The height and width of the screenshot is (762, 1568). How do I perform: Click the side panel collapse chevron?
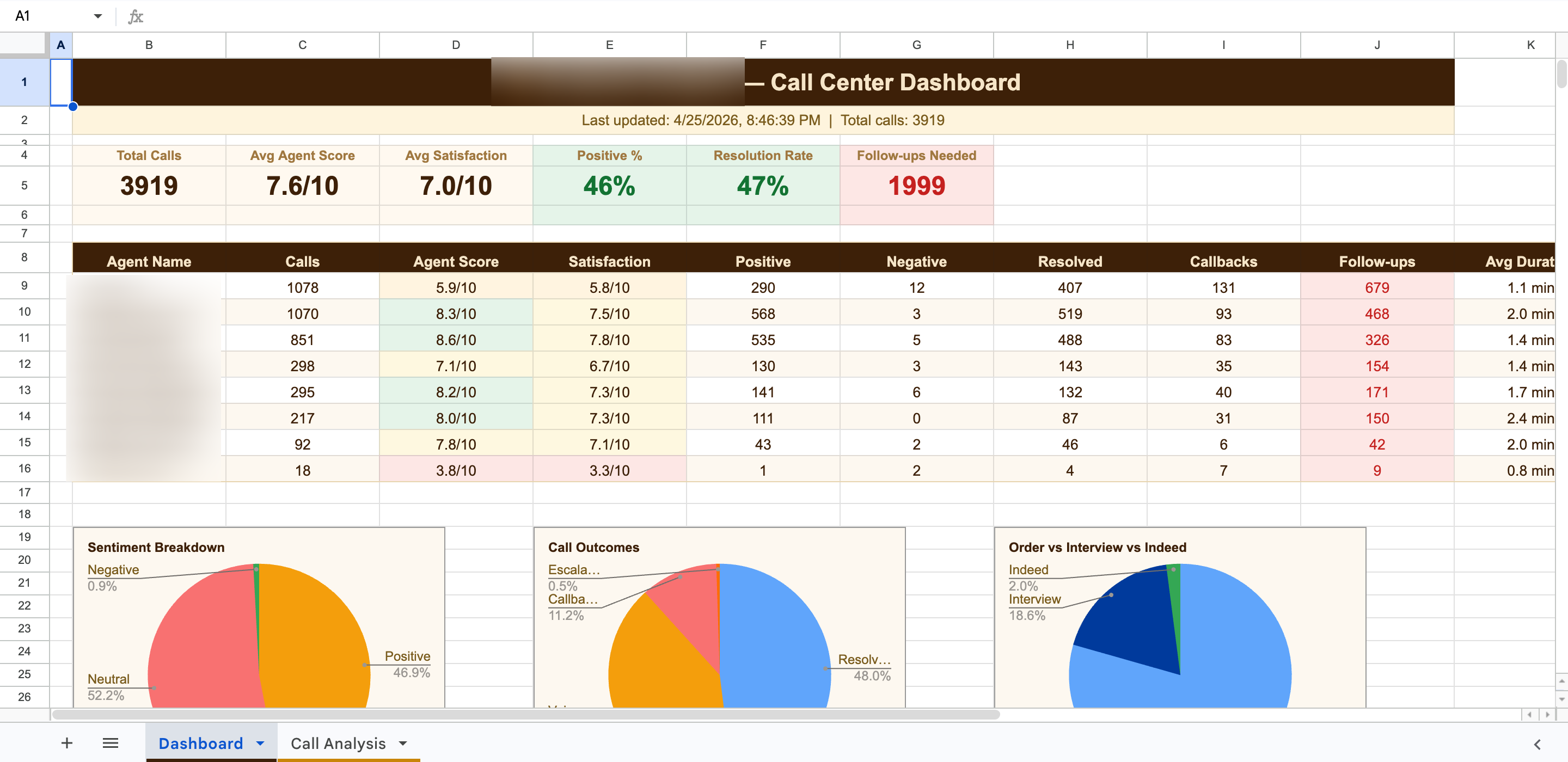tap(1537, 745)
